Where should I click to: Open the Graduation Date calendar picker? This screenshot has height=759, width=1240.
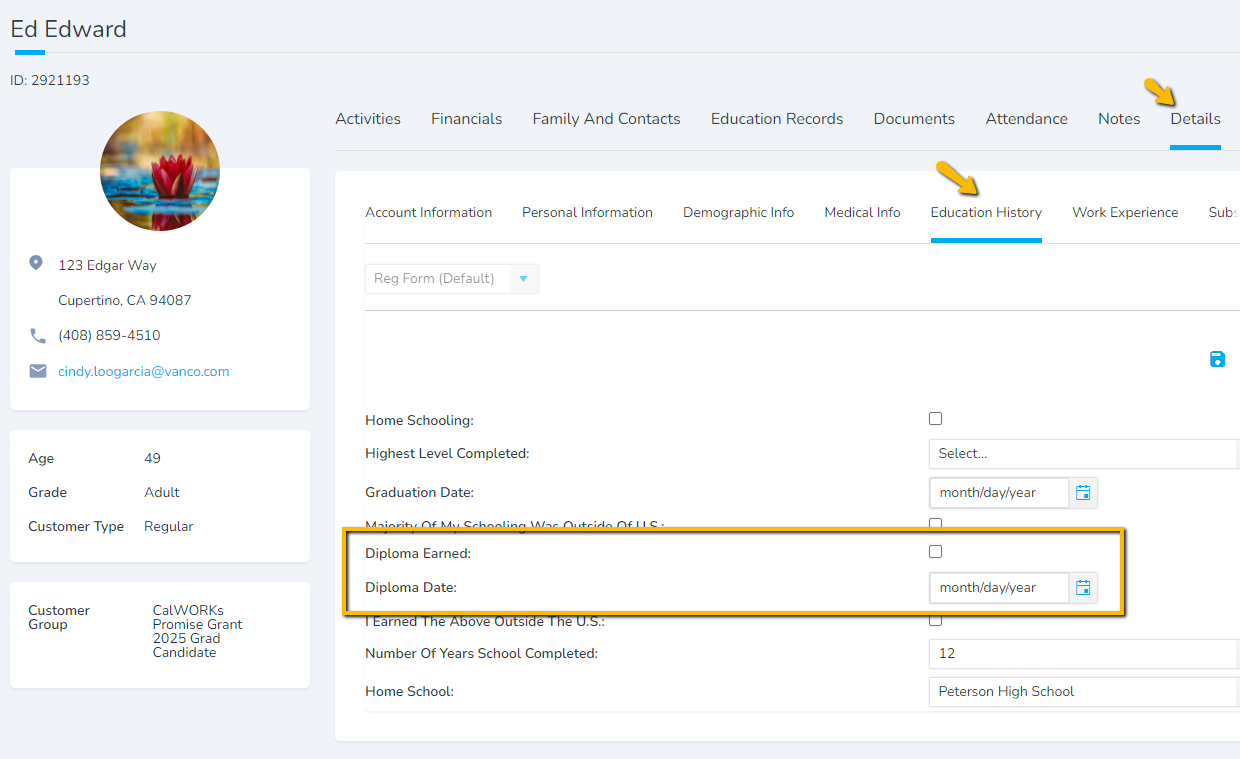(1083, 493)
